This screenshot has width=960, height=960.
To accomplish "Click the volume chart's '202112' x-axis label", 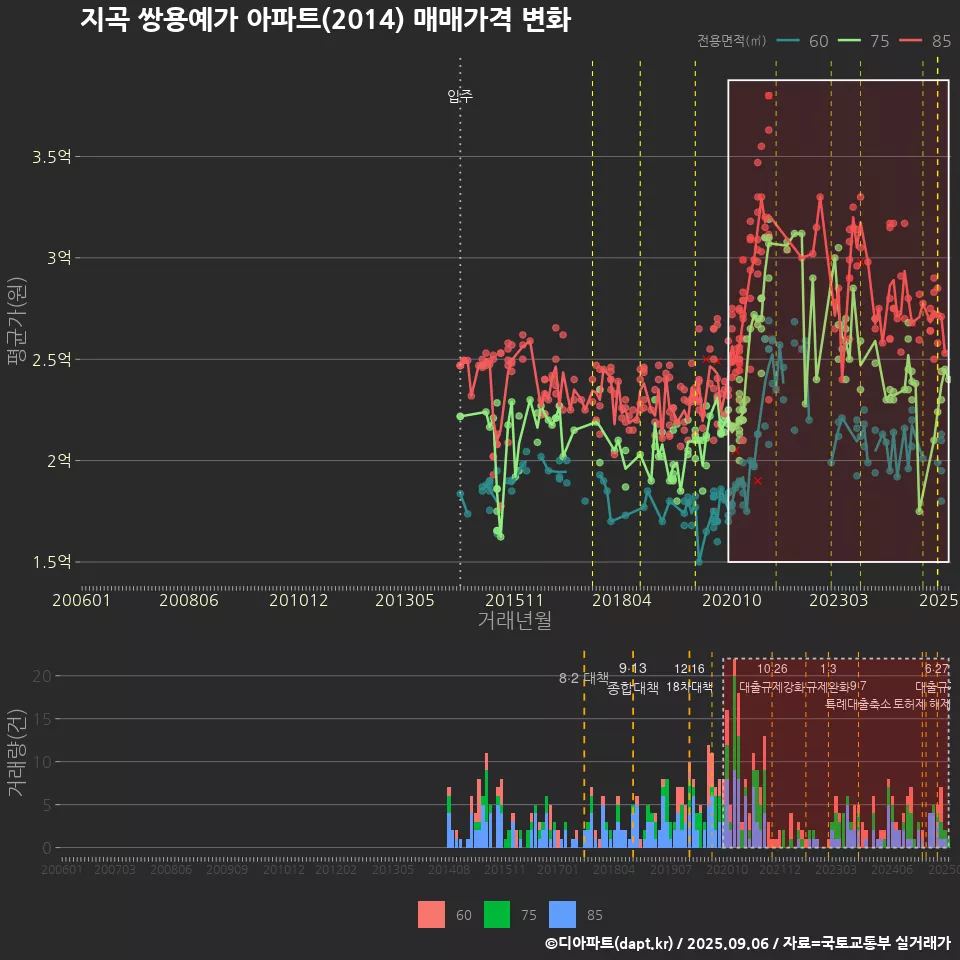I will pos(780,869).
